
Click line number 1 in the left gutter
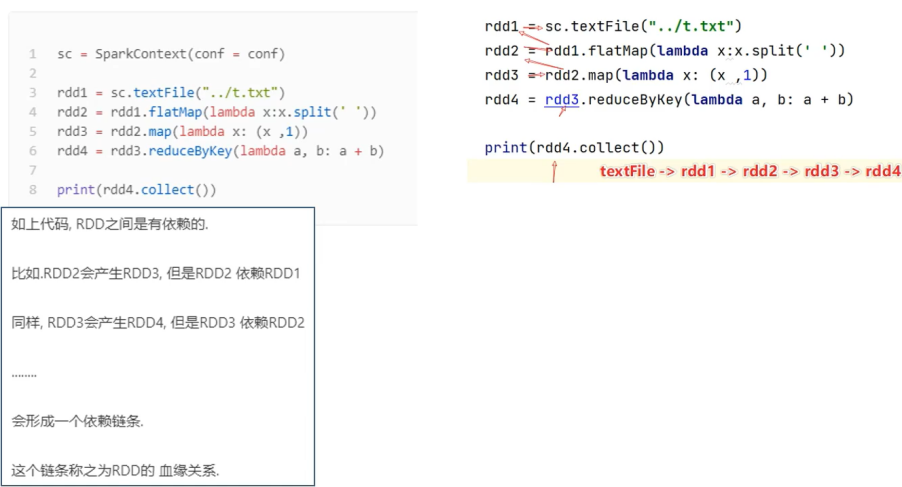coord(33,54)
